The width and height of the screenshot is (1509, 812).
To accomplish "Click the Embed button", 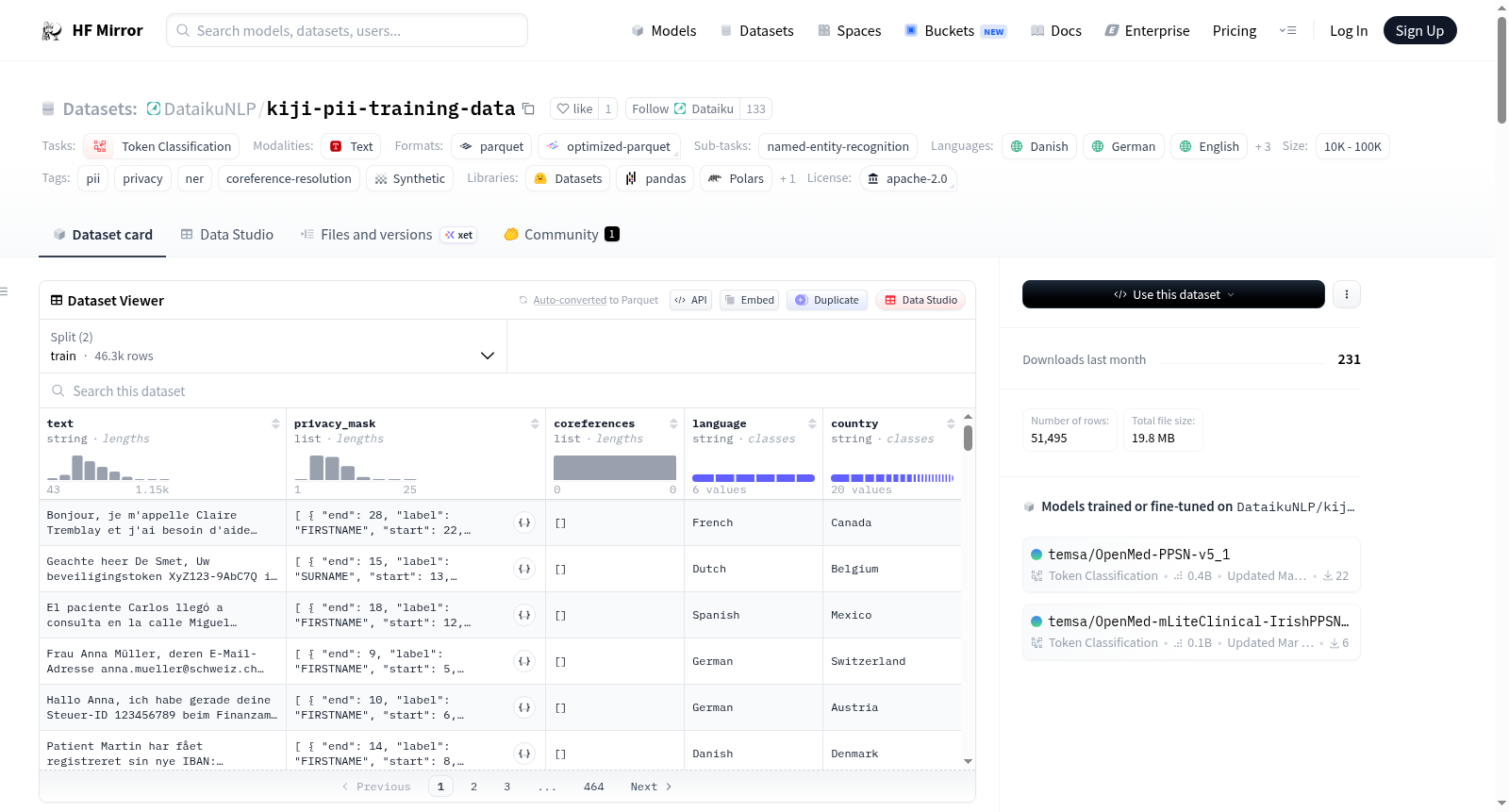I will click(749, 300).
